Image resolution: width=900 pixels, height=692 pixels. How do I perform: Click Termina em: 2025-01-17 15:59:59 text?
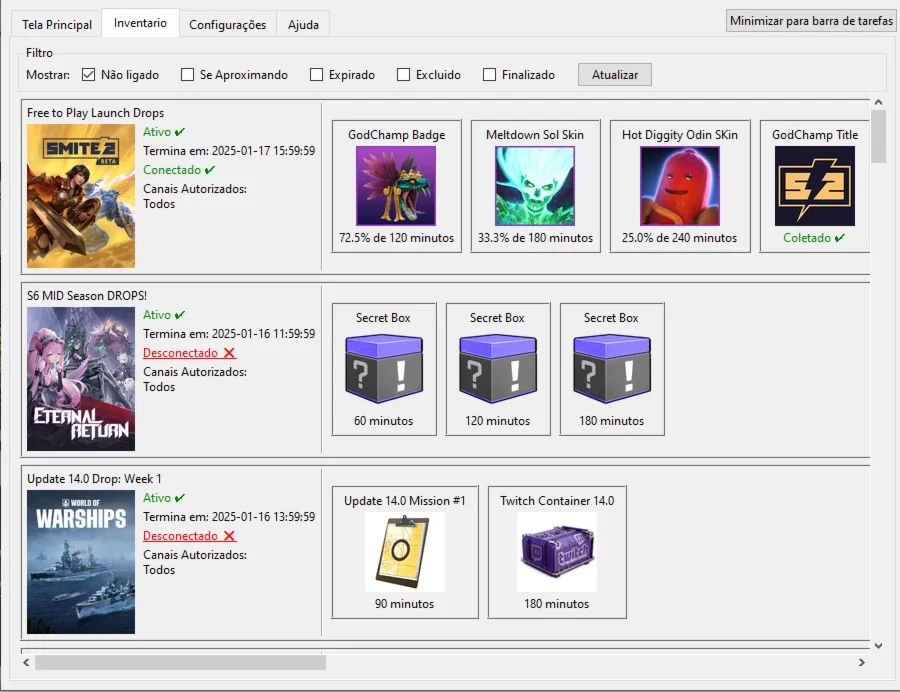click(229, 151)
